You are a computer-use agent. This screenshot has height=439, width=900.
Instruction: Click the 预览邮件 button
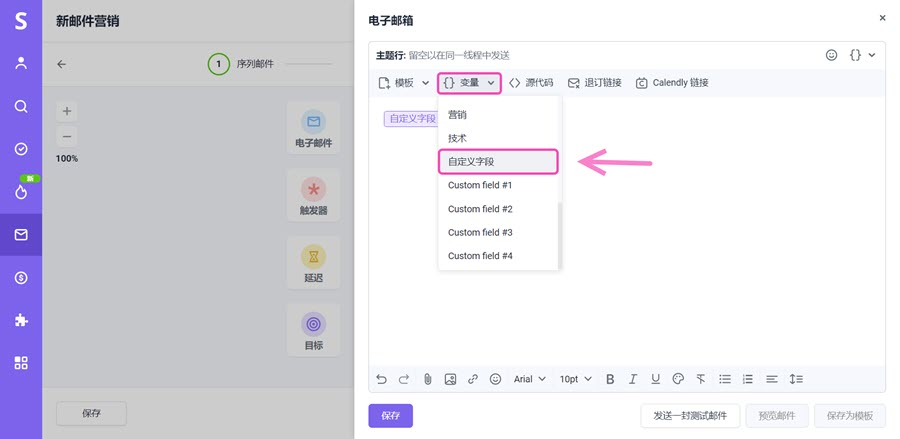pyautogui.click(x=777, y=416)
